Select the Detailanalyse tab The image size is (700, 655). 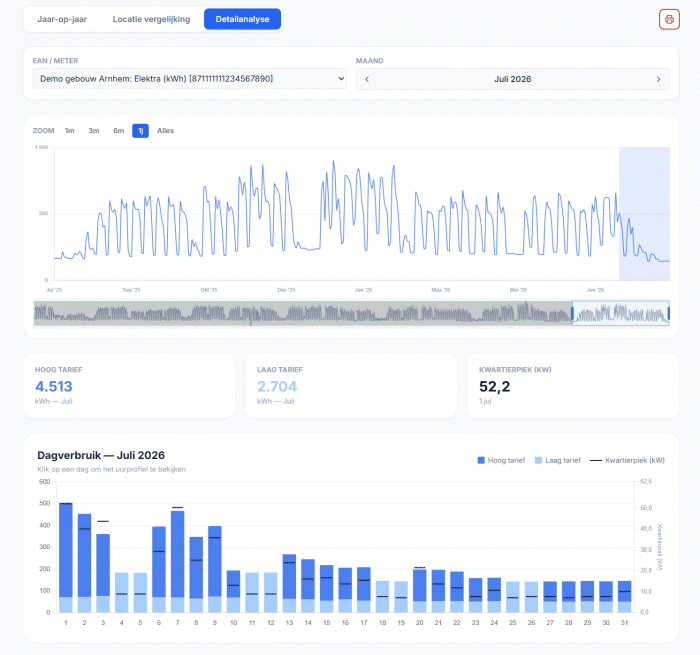tap(242, 19)
